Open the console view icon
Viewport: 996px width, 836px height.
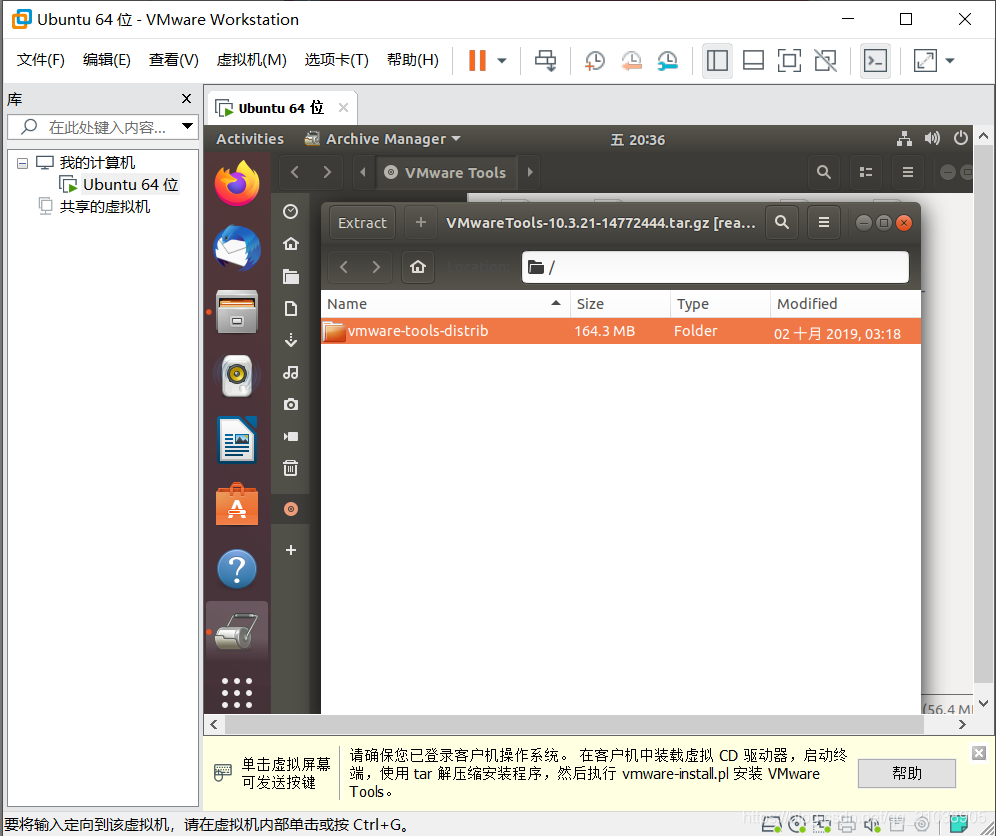pyautogui.click(x=875, y=61)
